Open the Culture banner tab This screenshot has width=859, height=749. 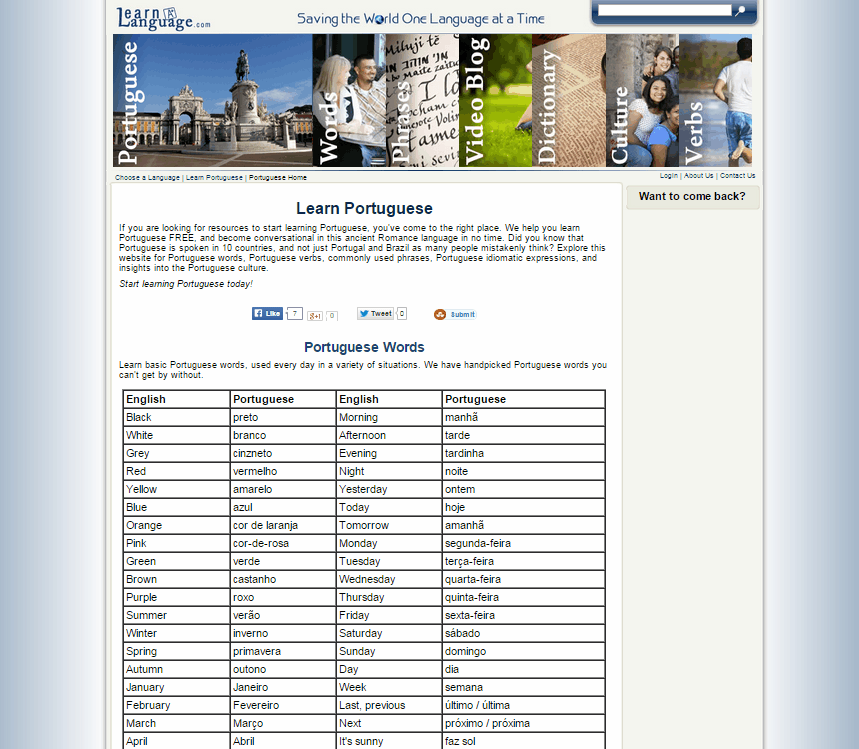[x=643, y=100]
